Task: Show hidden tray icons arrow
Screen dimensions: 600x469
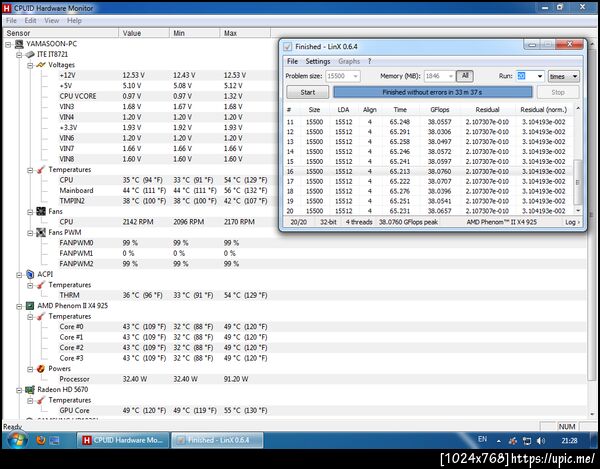Action: [499, 441]
